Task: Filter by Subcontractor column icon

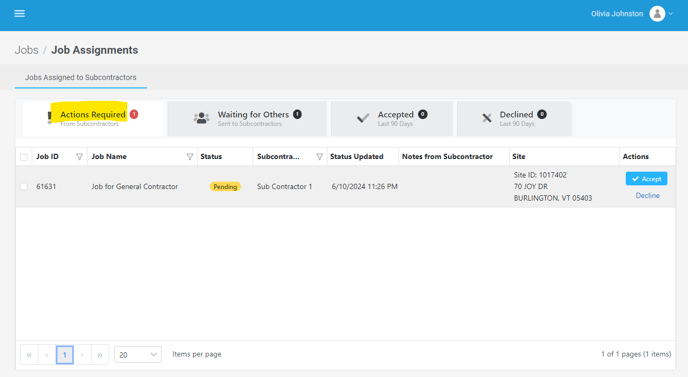Action: (319, 157)
